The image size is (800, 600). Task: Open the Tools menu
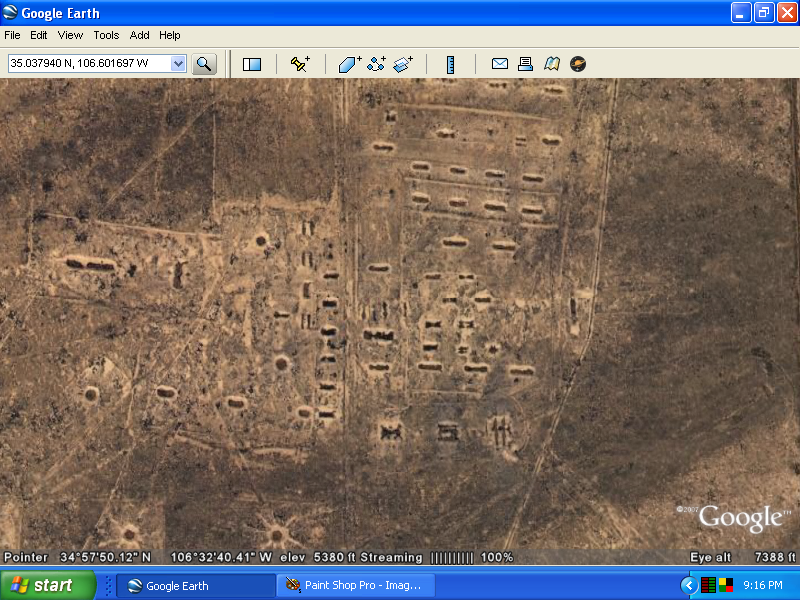pyautogui.click(x=106, y=35)
